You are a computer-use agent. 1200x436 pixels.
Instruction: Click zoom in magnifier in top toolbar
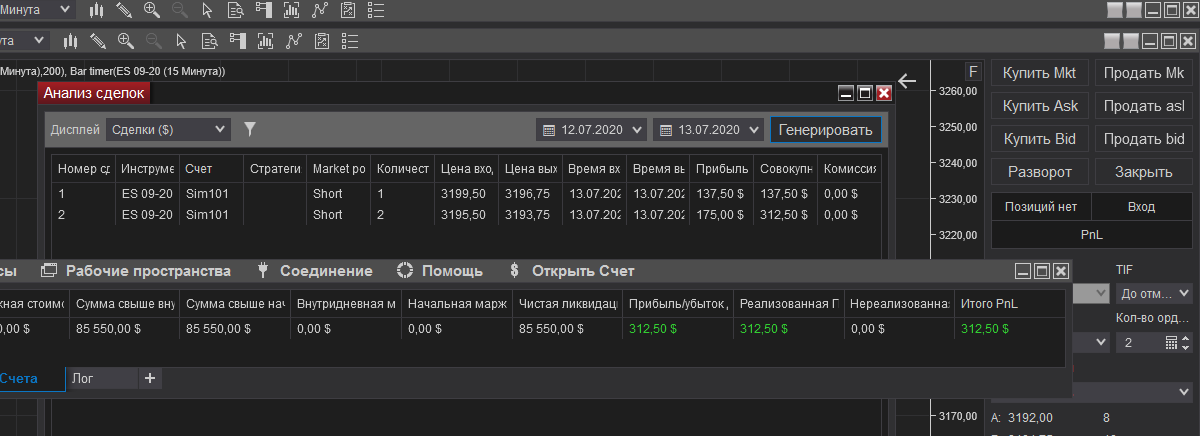(152, 10)
